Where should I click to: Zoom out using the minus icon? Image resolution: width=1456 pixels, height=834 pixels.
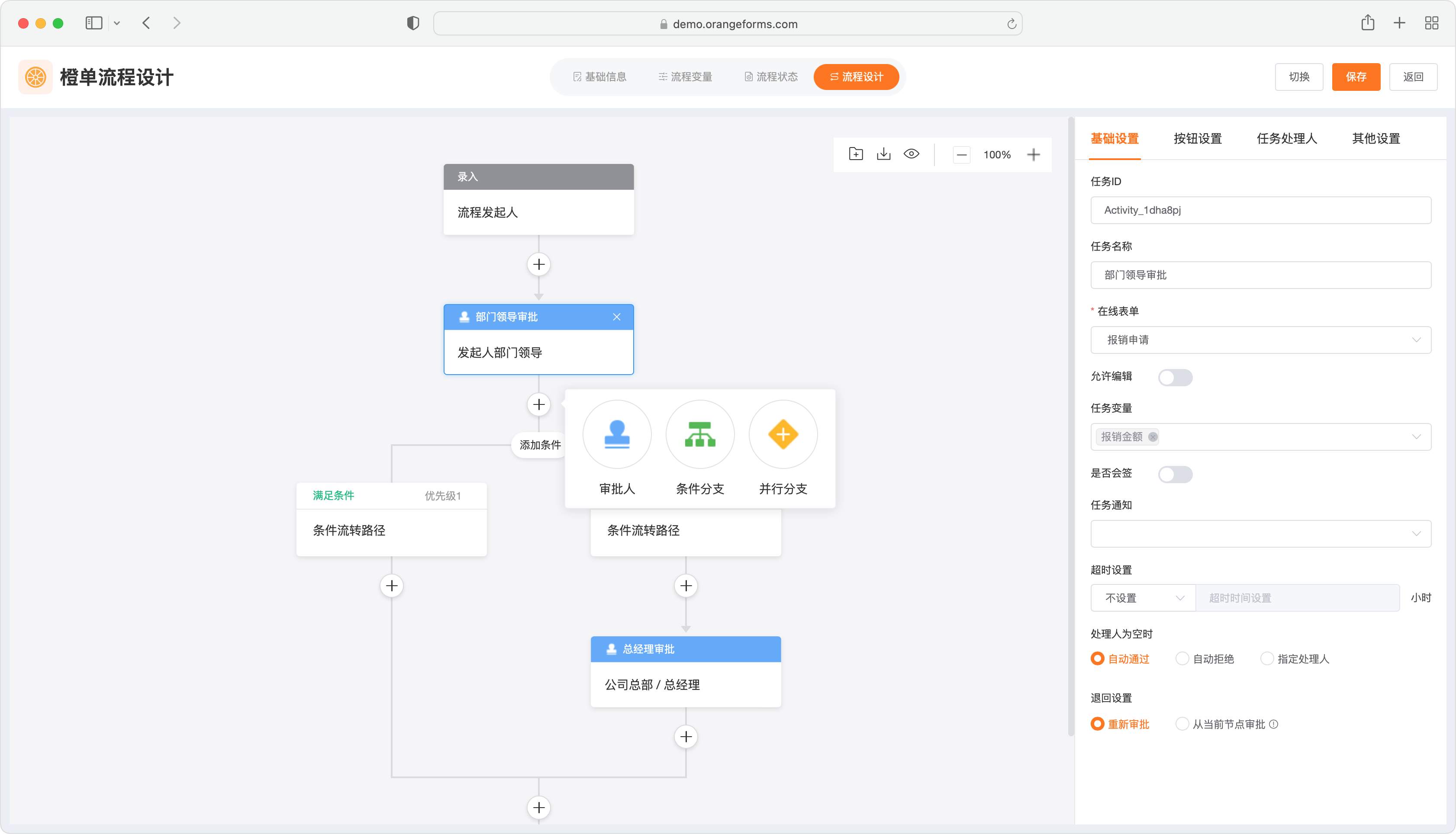click(961, 155)
